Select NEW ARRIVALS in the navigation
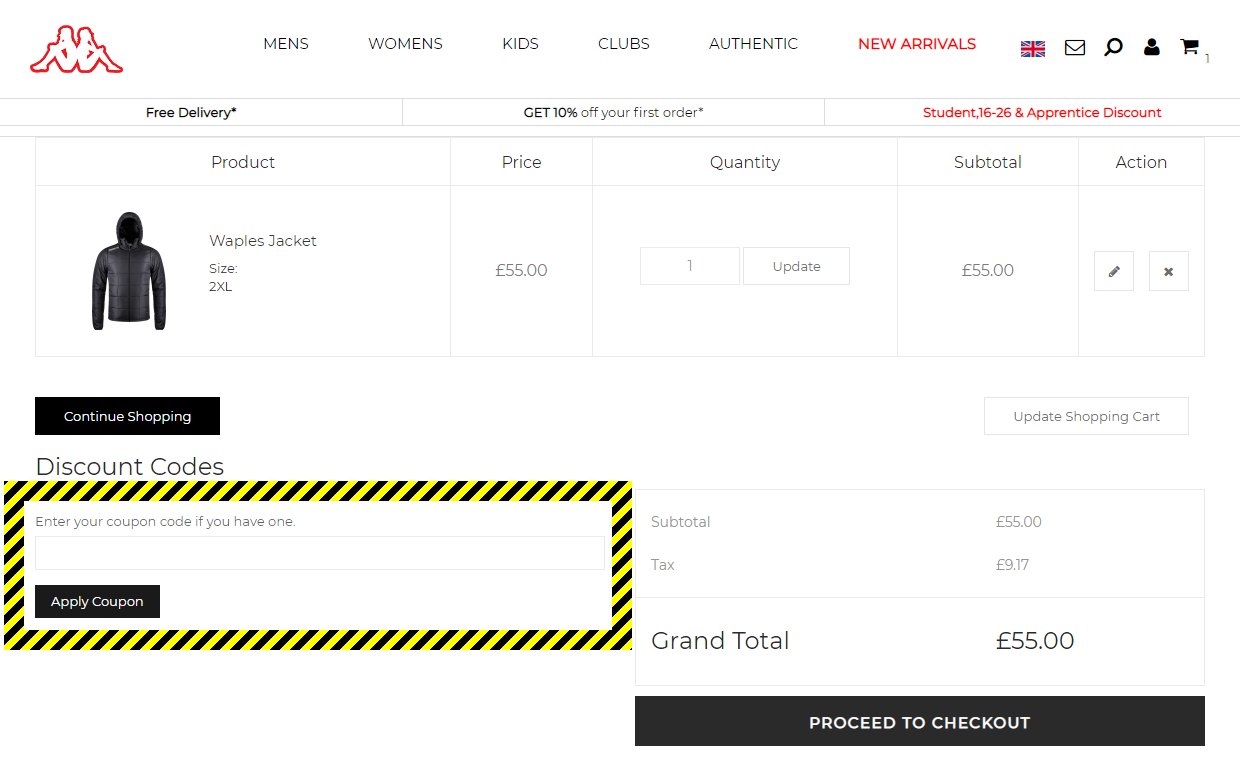This screenshot has width=1240, height=780. [916, 44]
